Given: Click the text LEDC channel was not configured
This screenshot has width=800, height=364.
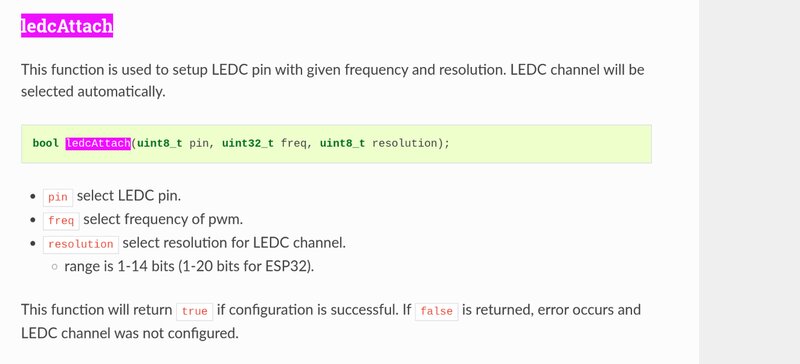Looking at the screenshot, I should coord(130,333).
